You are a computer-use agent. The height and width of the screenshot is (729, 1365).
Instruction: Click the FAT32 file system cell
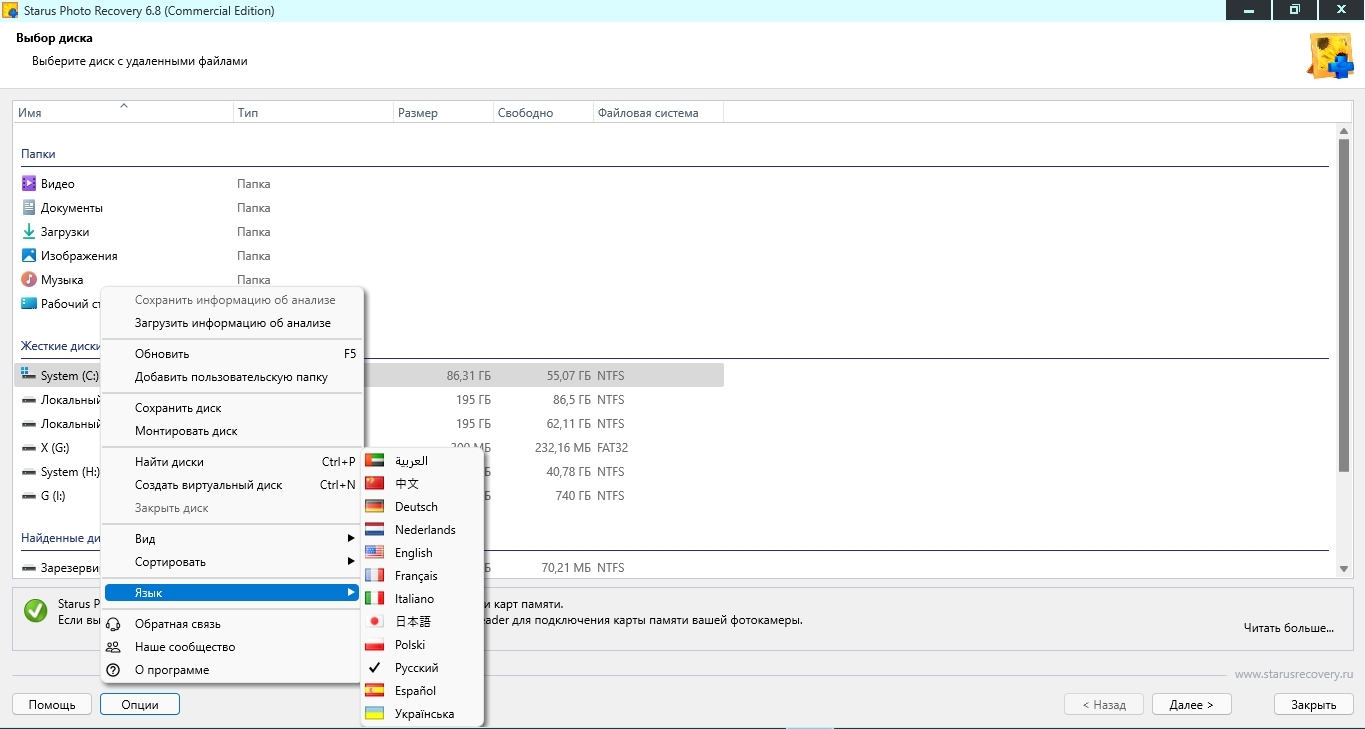[x=613, y=448]
